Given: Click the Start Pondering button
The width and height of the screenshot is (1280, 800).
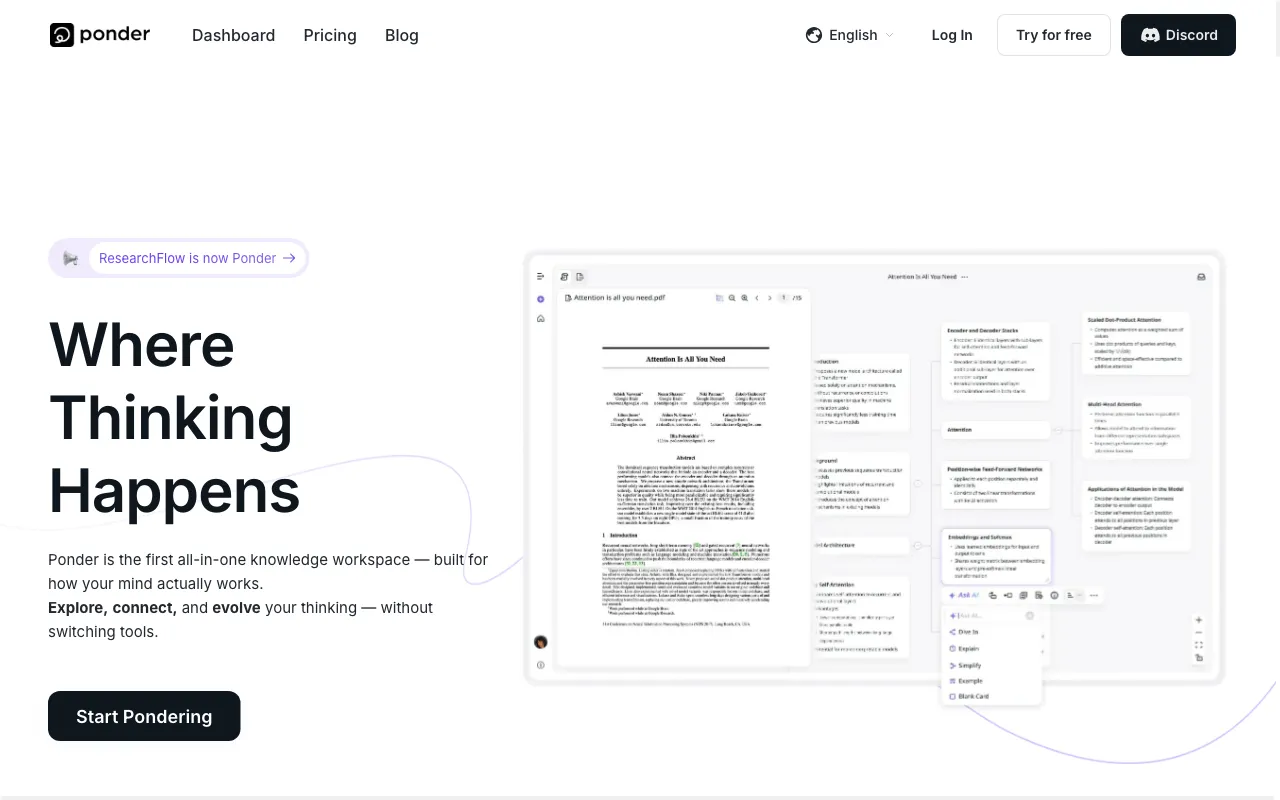Looking at the screenshot, I should tap(144, 716).
